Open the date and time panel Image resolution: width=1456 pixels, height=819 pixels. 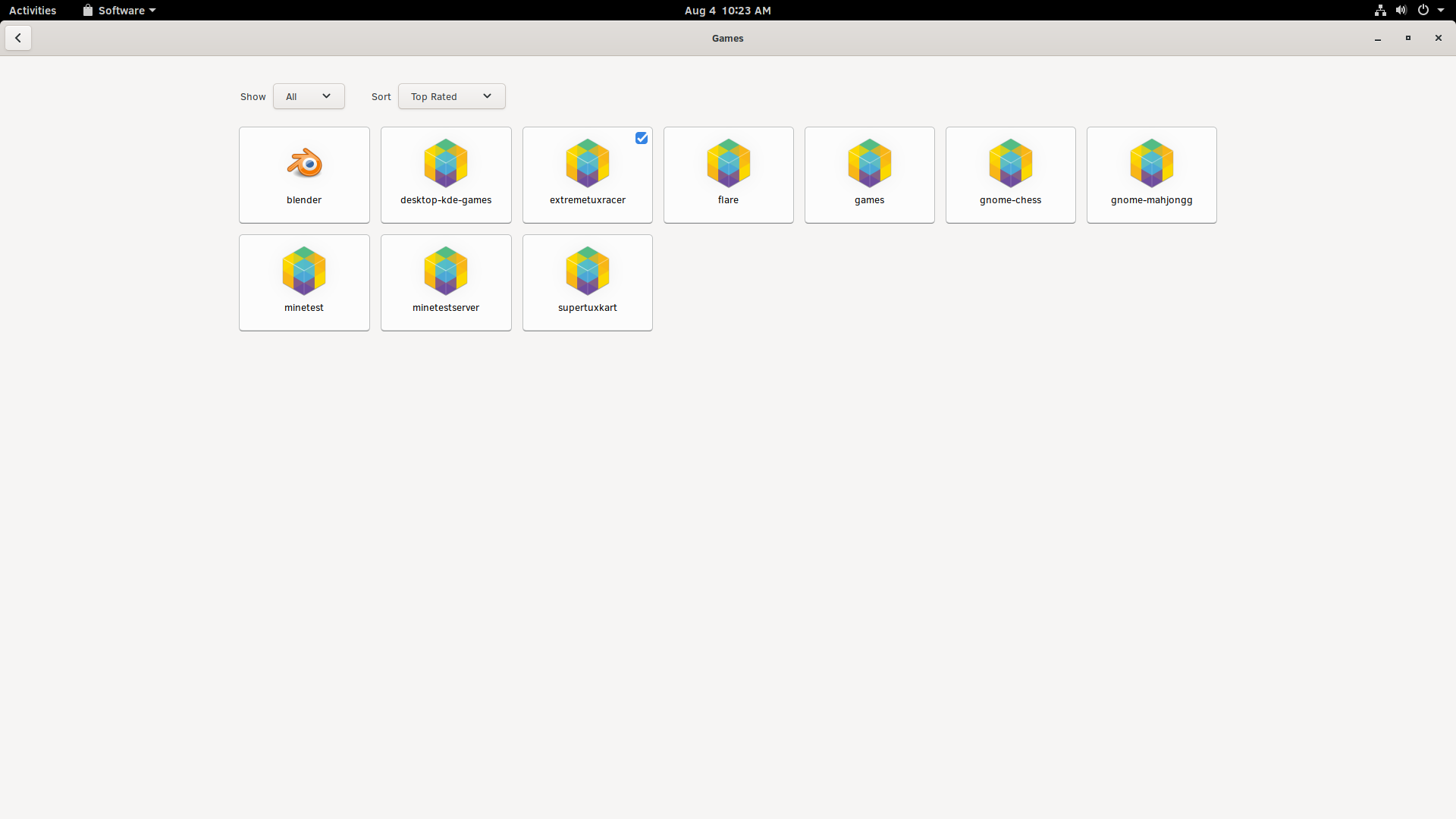click(x=728, y=11)
